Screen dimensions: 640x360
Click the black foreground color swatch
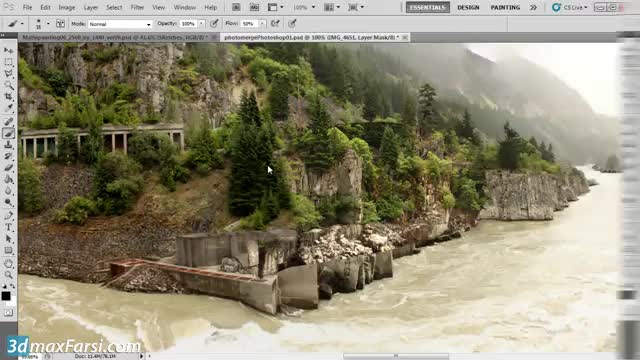6,296
